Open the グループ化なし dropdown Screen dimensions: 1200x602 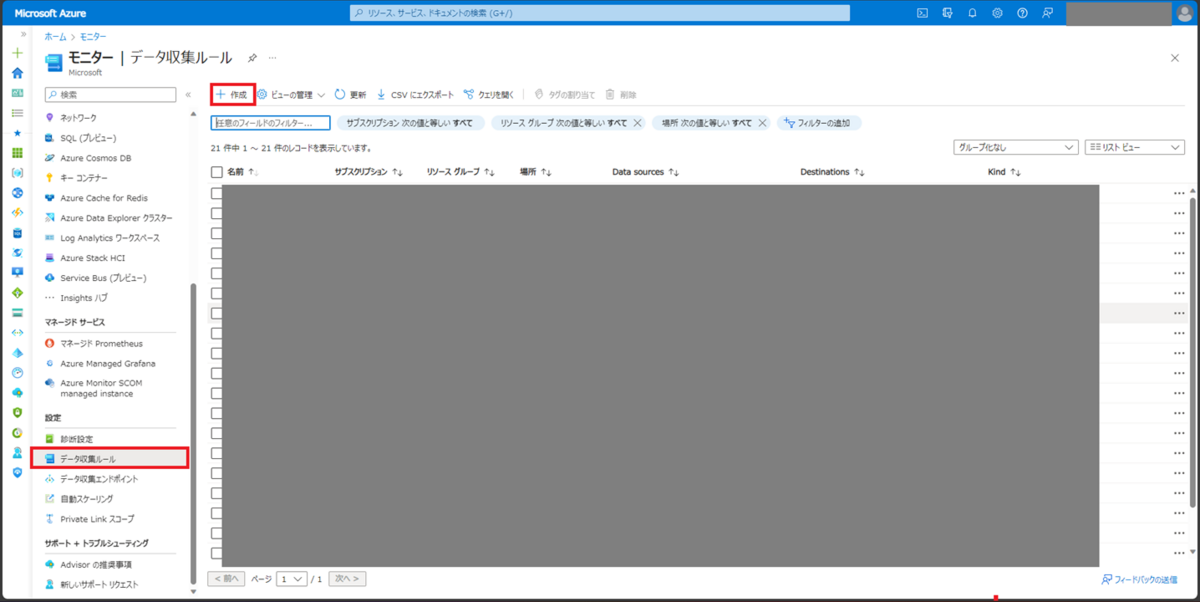(1015, 147)
